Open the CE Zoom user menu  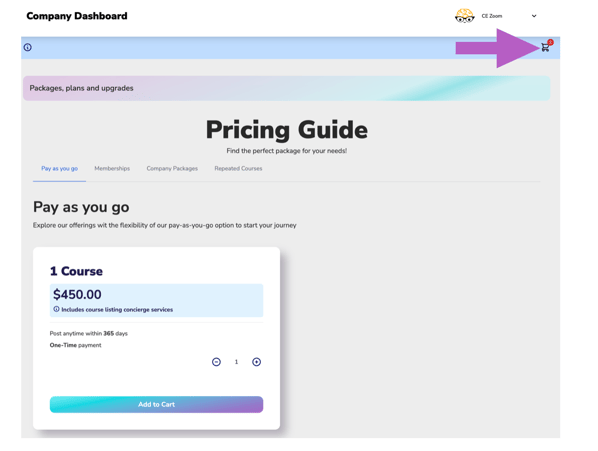point(496,16)
